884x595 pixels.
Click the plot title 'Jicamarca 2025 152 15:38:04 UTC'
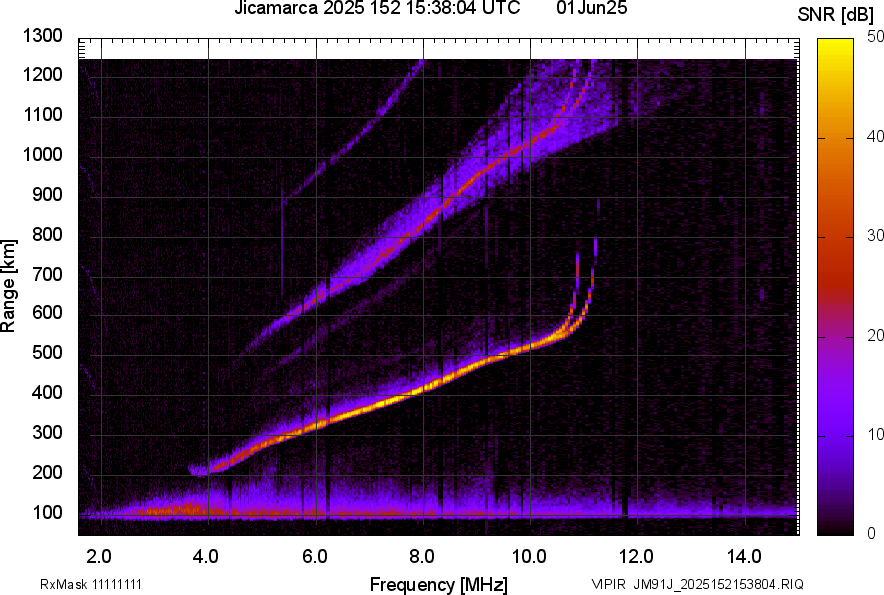377,8
